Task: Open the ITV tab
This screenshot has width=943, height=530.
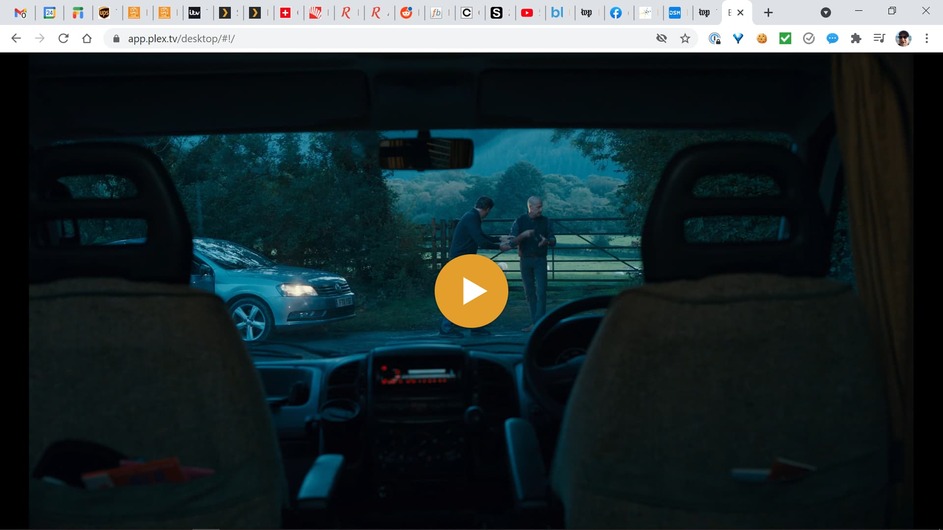Action: pos(194,13)
